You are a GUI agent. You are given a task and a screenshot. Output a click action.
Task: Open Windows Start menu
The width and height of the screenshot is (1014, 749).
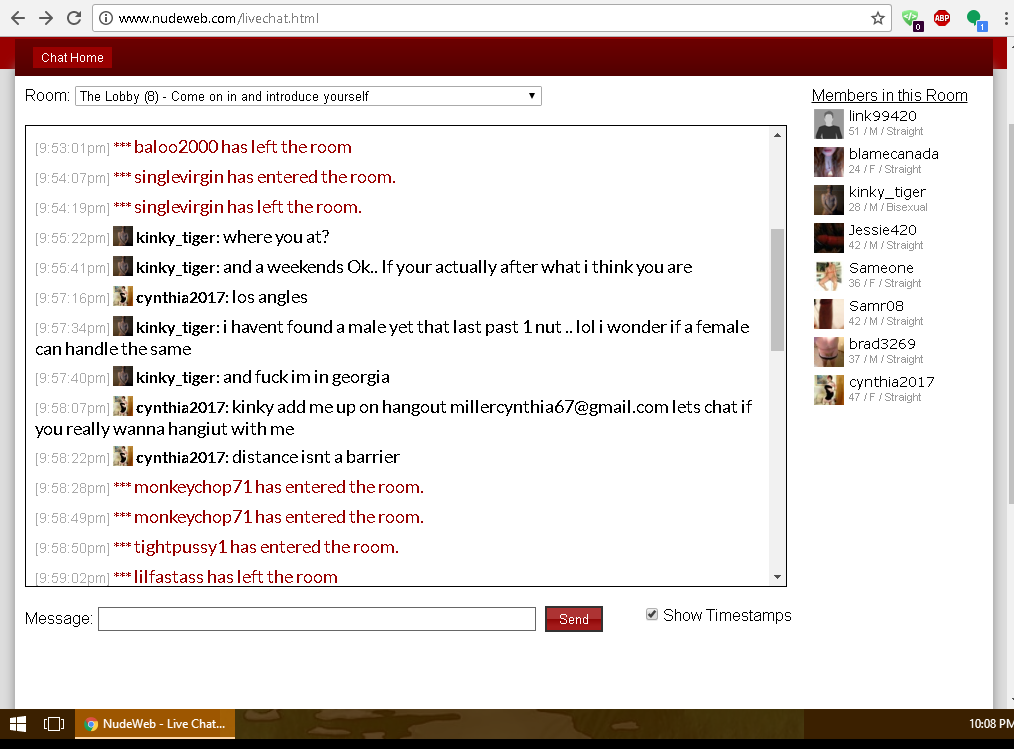tap(18, 723)
